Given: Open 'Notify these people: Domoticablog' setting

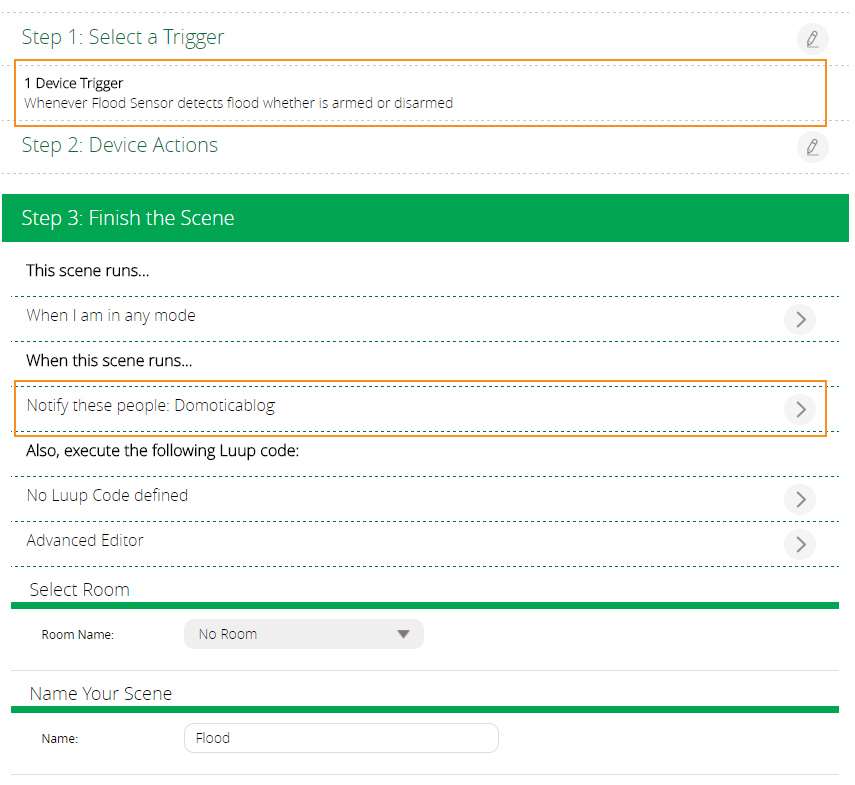Looking at the screenshot, I should click(150, 406).
